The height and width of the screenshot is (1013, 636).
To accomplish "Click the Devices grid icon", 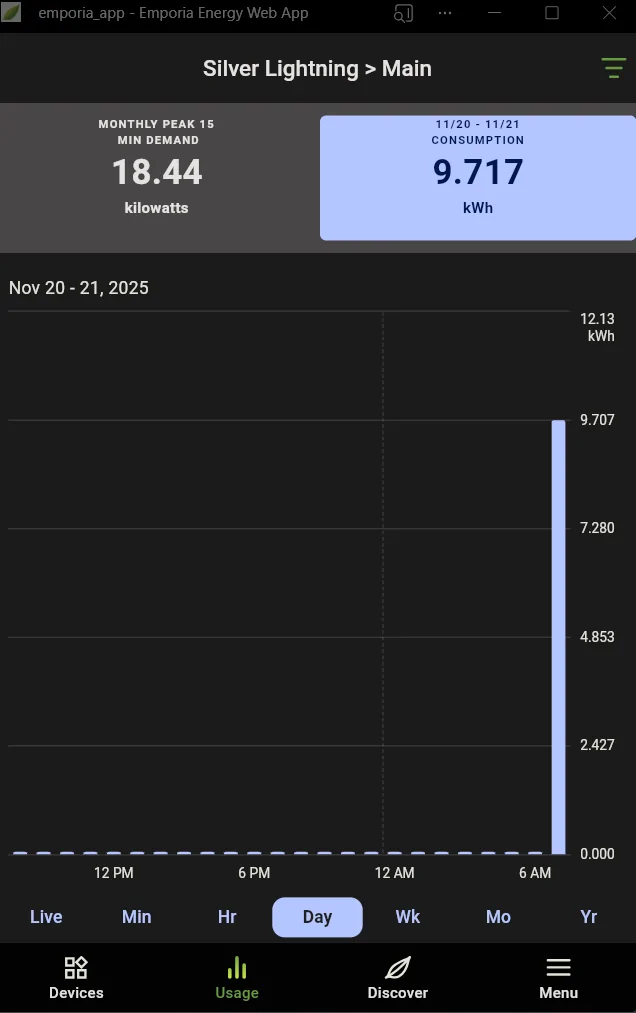I will [76, 968].
